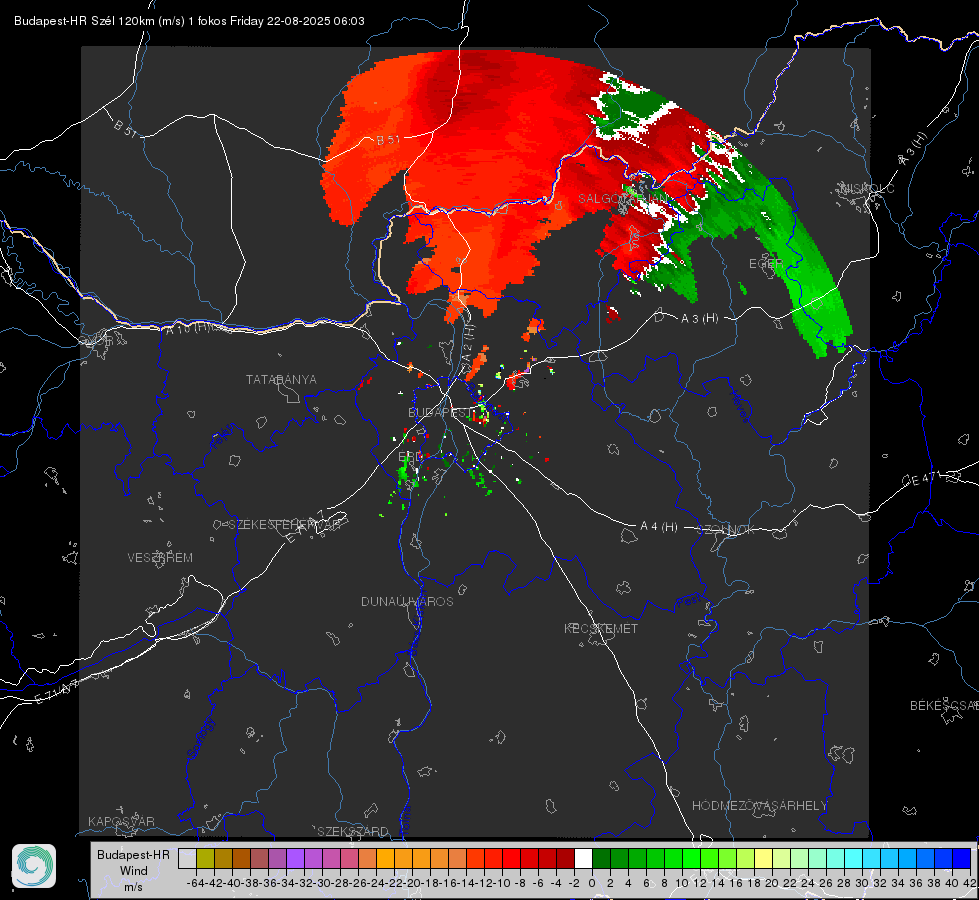This screenshot has height=900, width=979.
Task: Click the BÉKÉSCSABA city label
Action: (944, 706)
